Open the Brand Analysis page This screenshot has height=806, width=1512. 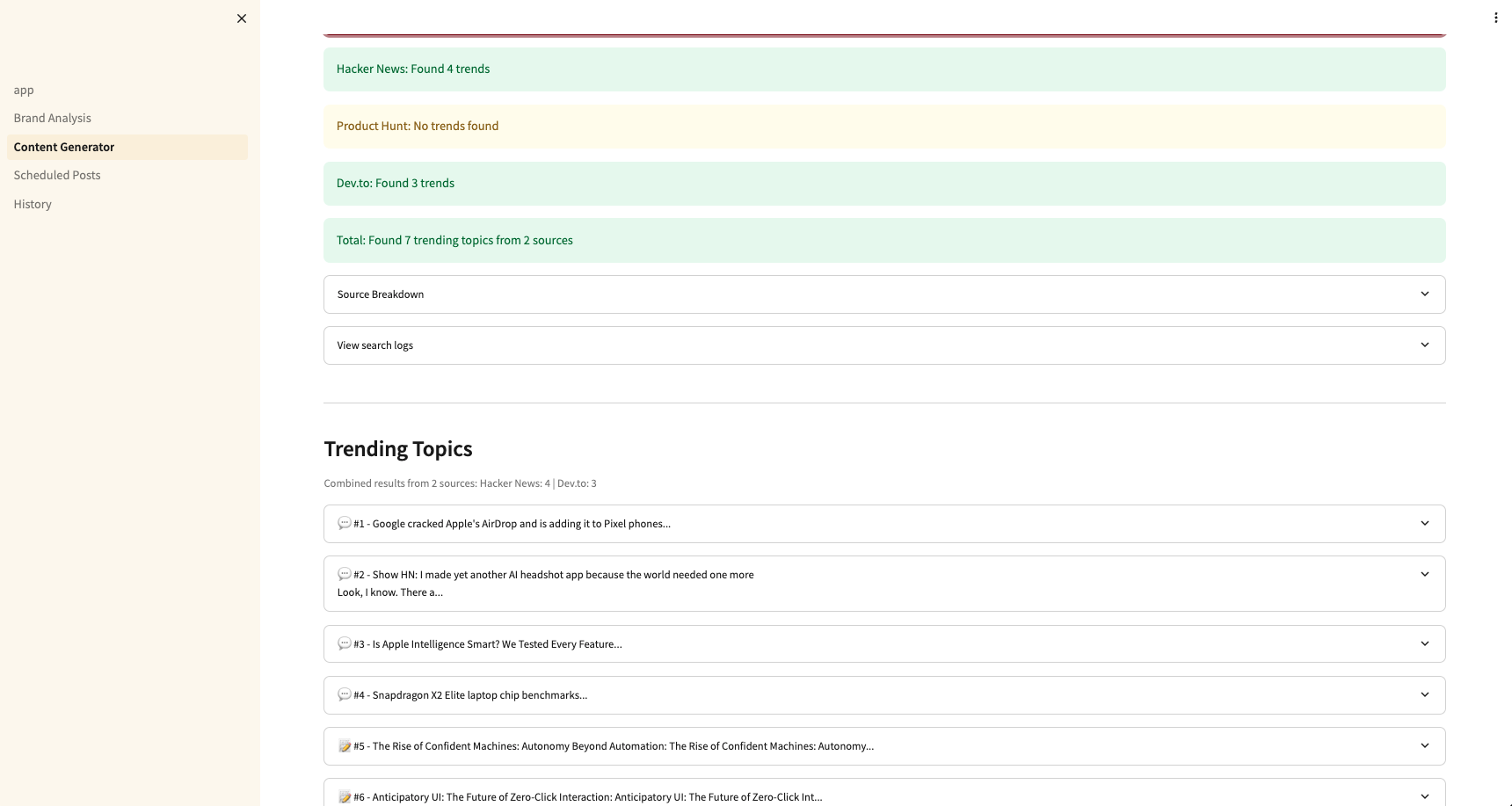53,119
